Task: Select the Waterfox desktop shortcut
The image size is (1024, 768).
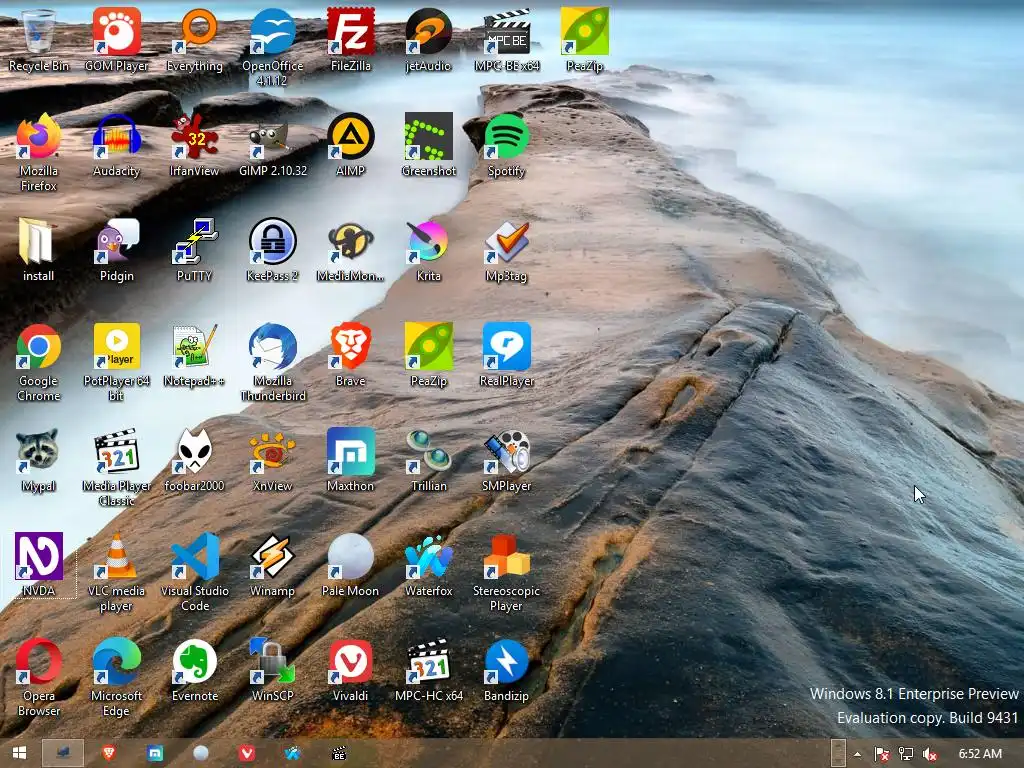Action: 428,566
